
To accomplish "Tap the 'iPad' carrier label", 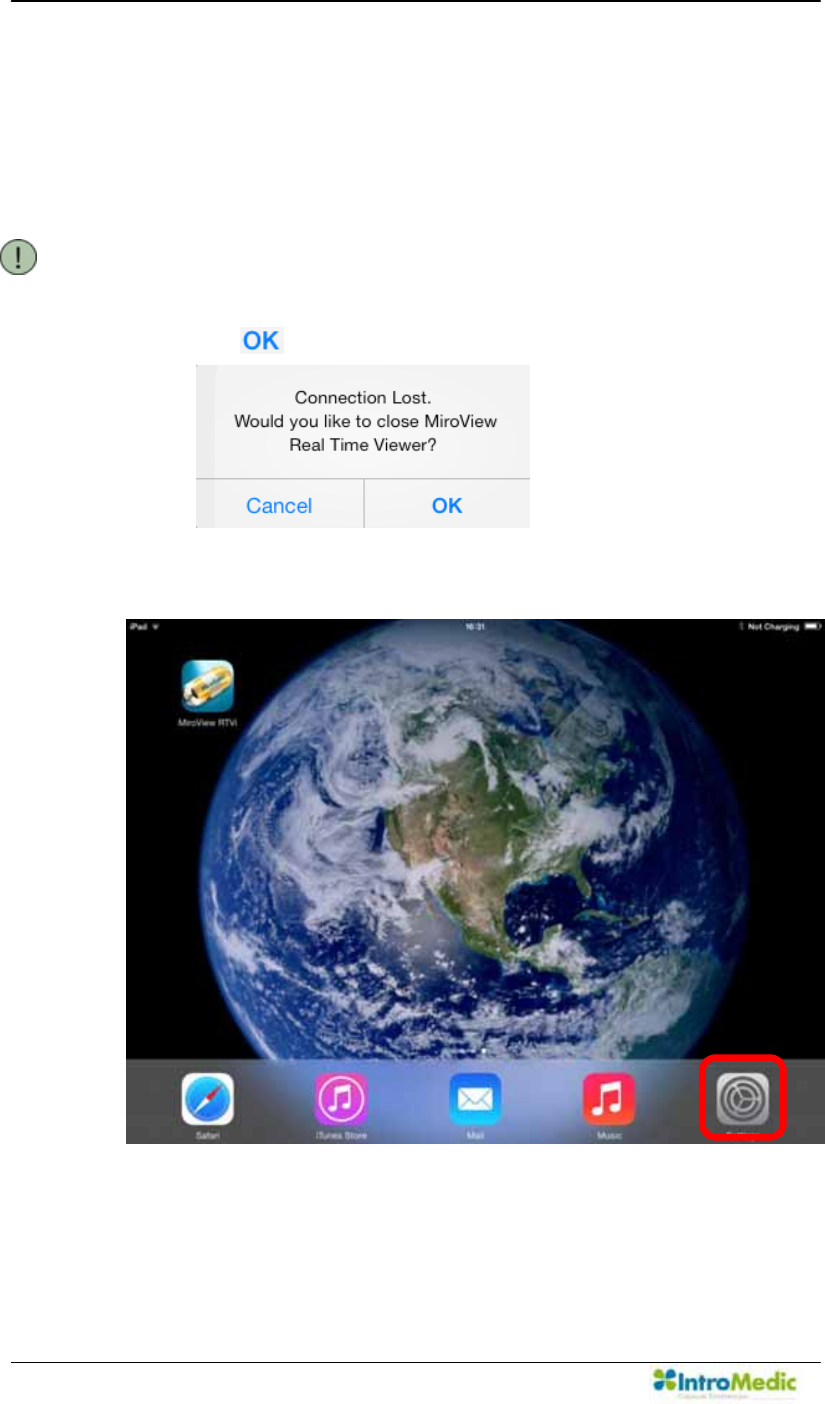I will (137, 627).
